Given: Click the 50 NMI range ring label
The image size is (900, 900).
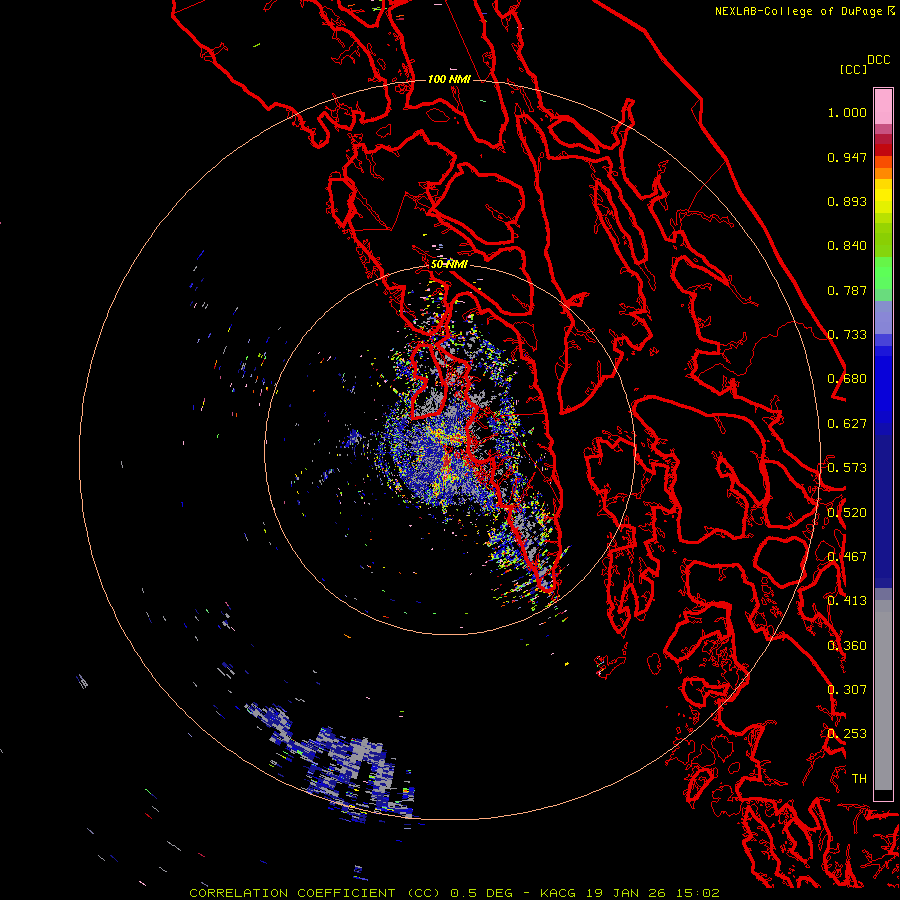Looking at the screenshot, I should tap(449, 265).
